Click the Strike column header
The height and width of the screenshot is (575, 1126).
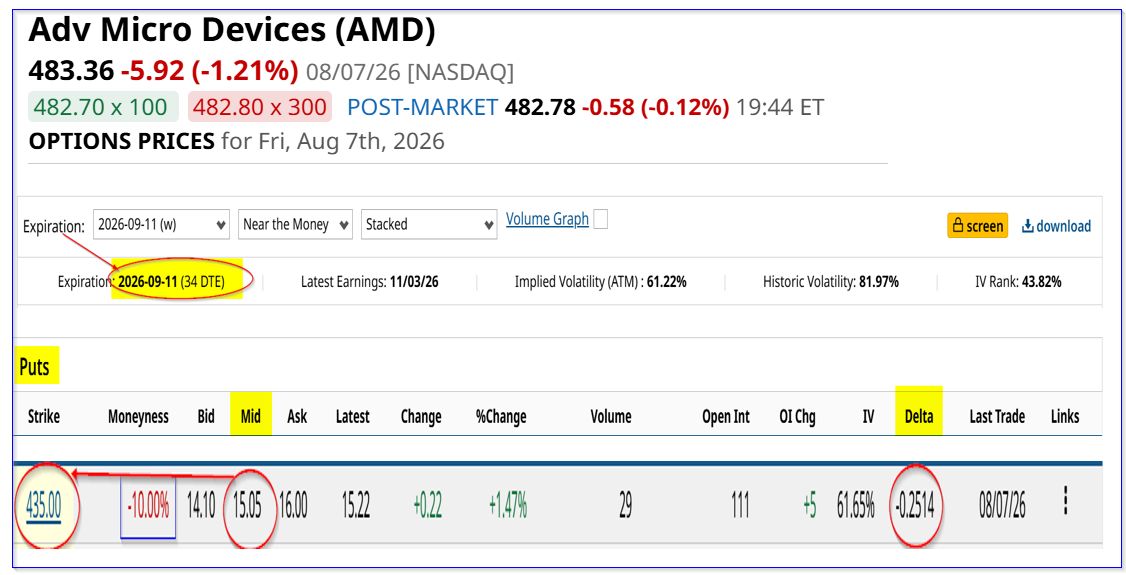tap(44, 416)
